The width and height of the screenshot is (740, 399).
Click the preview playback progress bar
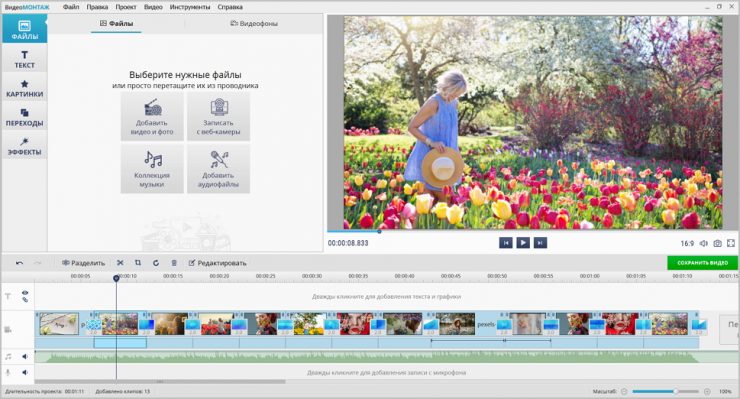coord(525,231)
